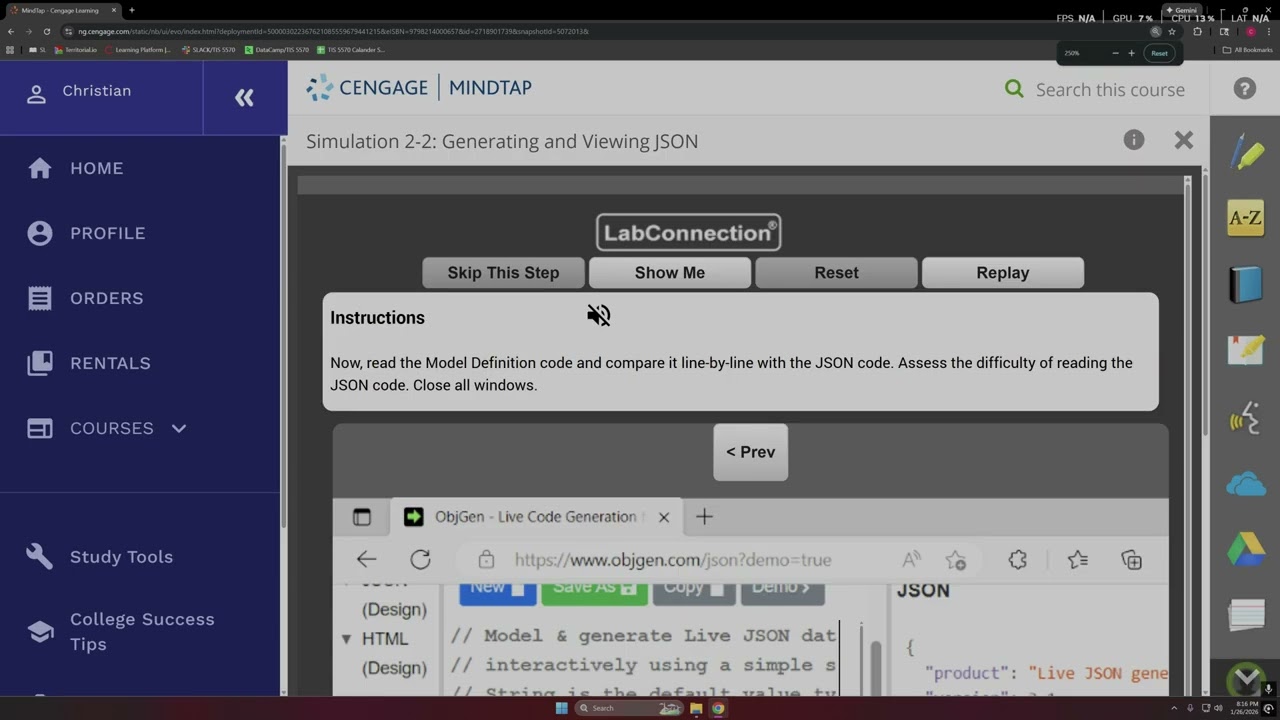Viewport: 1280px width, 720px height.
Task: Go back with Prev button
Action: pos(751,452)
